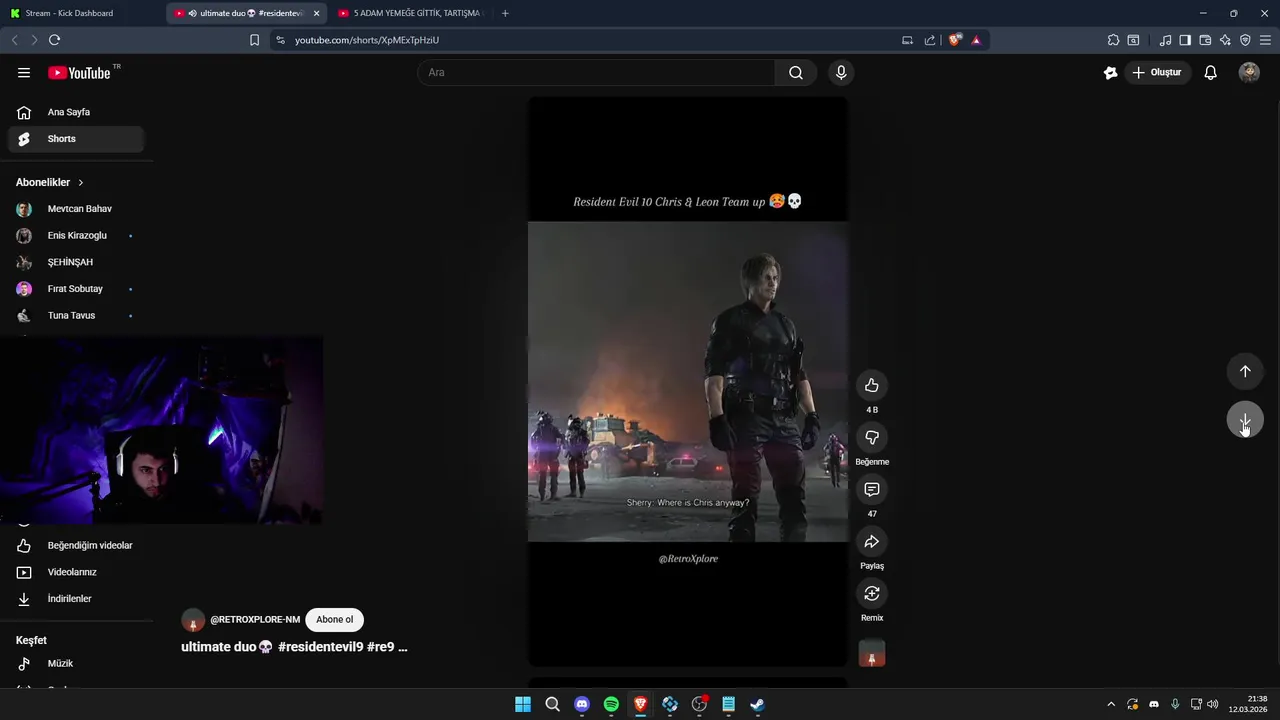Open Brave Rewards triangle icon
Viewport: 1280px width, 720px height.
pos(976,40)
